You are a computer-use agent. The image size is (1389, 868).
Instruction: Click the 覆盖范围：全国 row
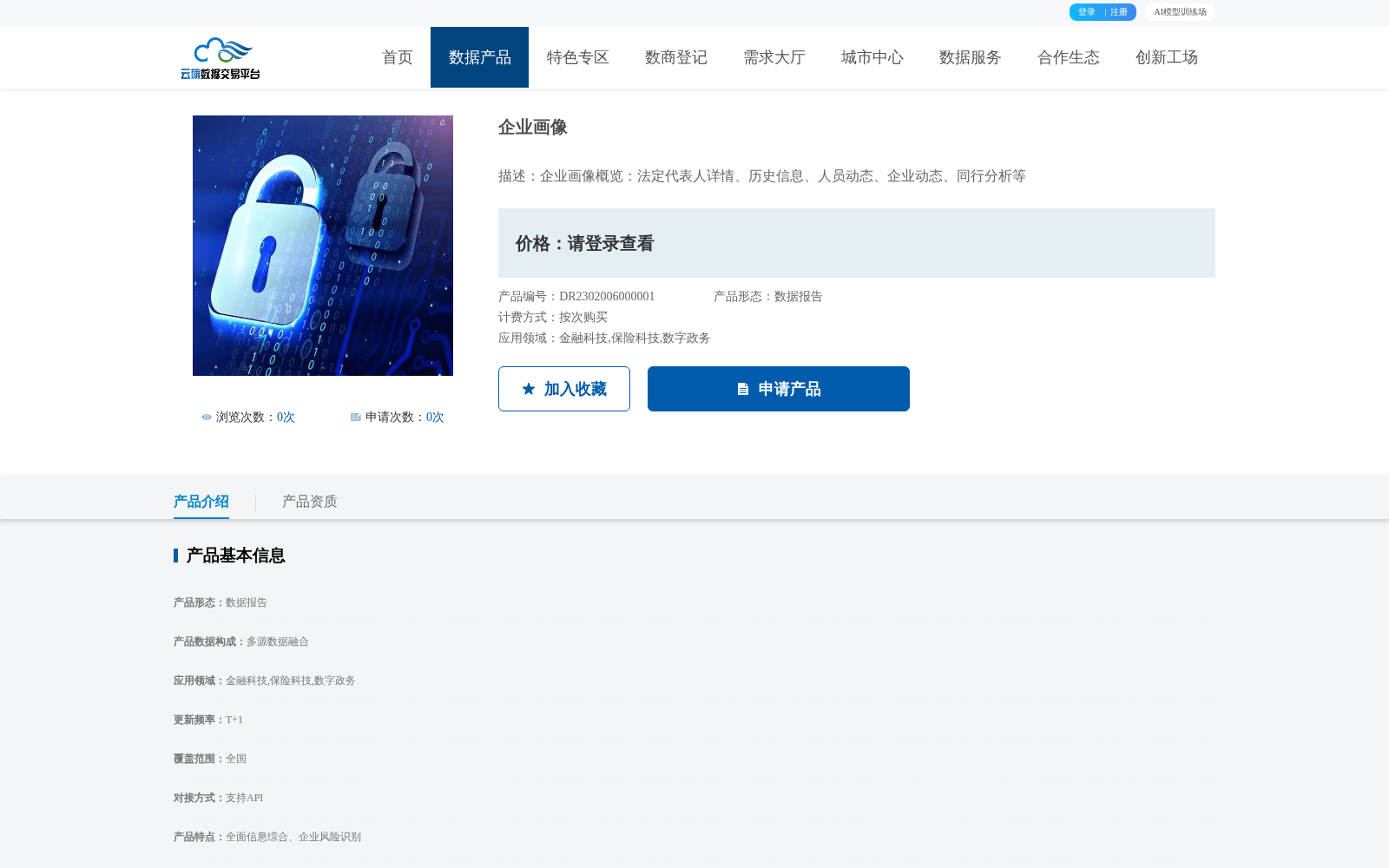(210, 759)
